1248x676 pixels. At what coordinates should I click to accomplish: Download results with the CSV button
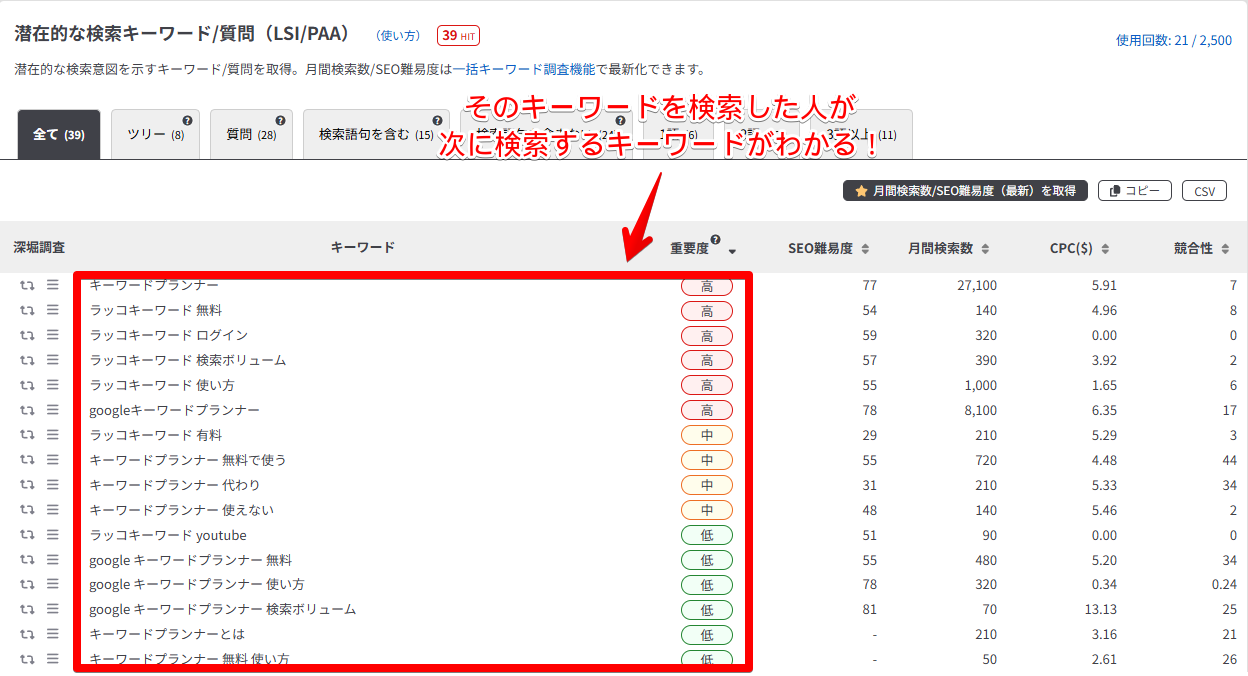(1204, 191)
